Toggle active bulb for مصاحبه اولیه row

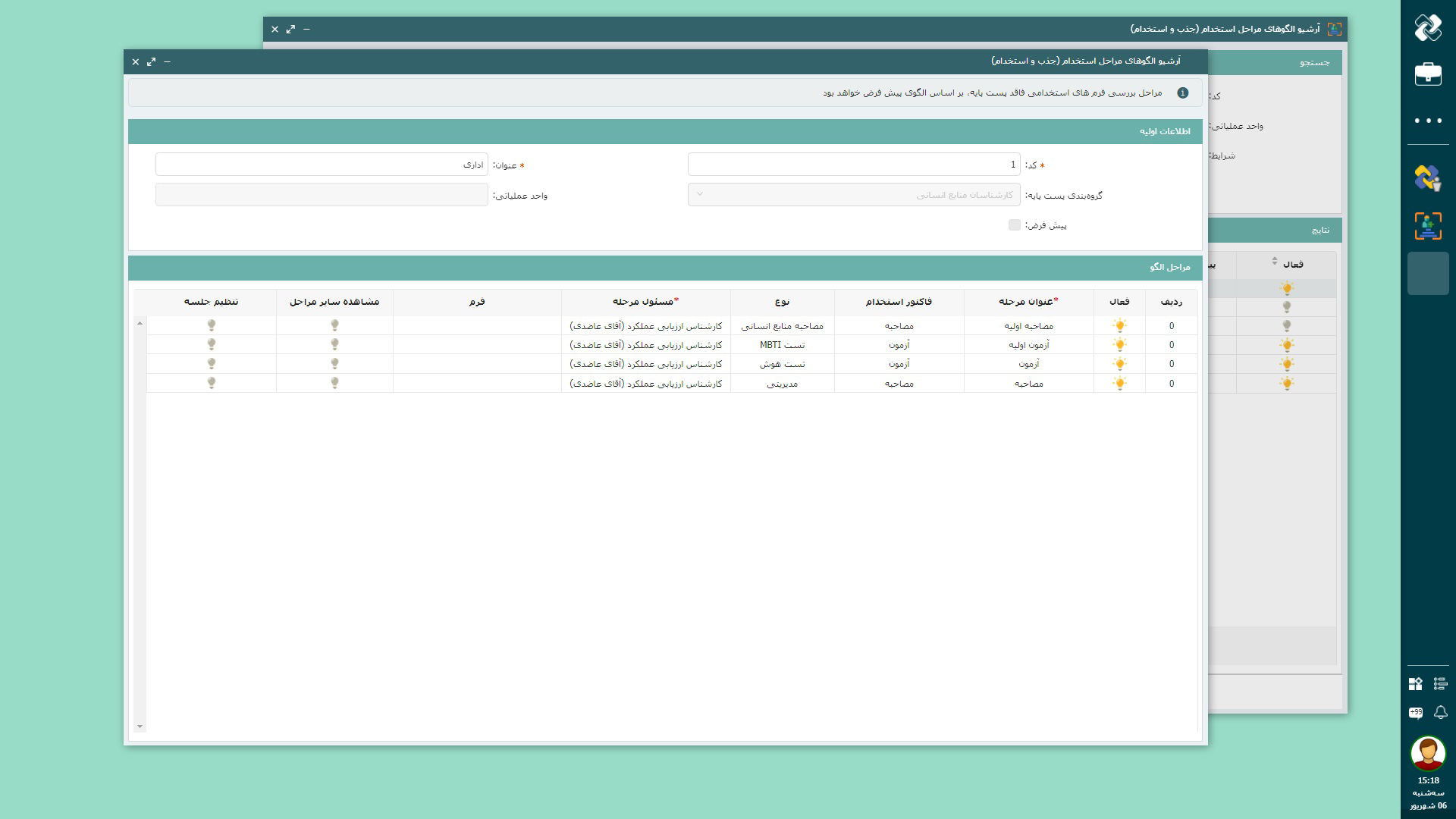(1119, 325)
